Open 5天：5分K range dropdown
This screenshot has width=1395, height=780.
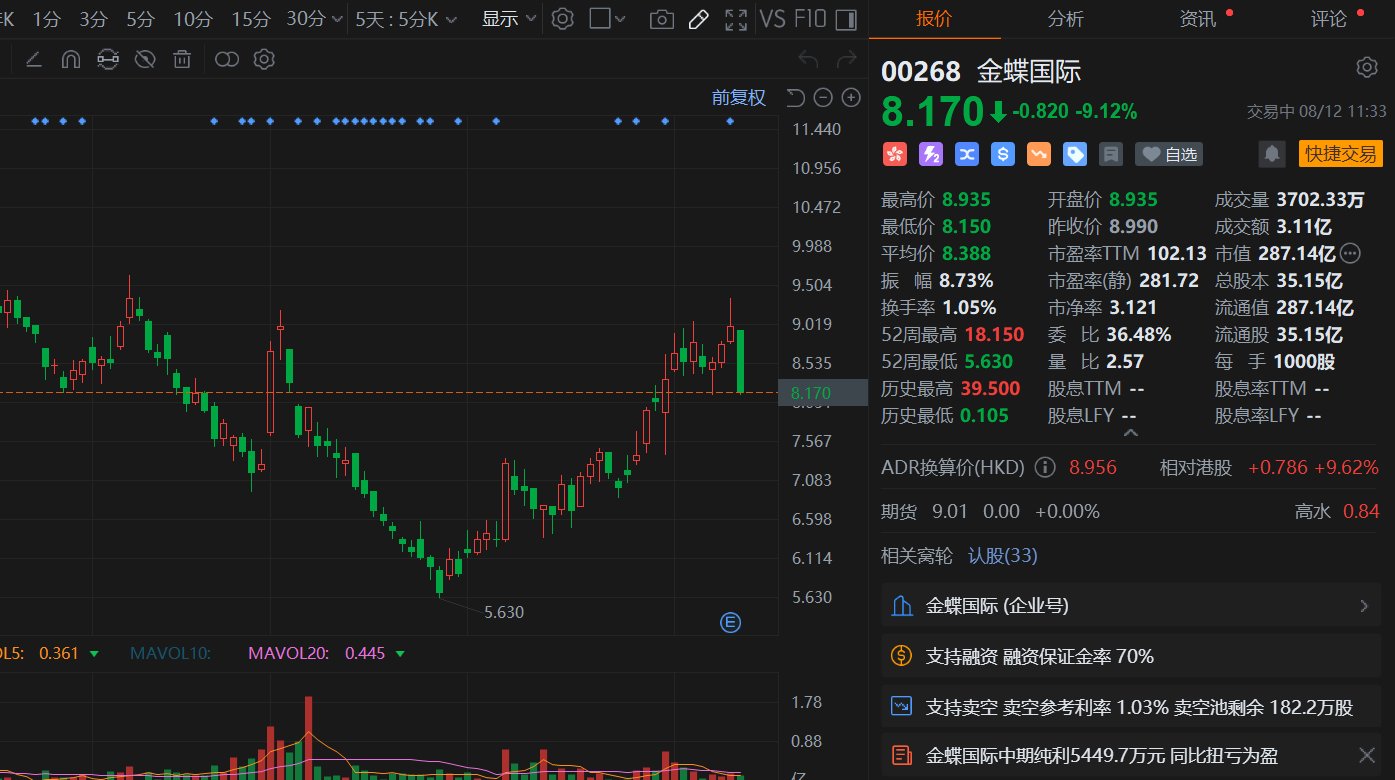coord(407,19)
